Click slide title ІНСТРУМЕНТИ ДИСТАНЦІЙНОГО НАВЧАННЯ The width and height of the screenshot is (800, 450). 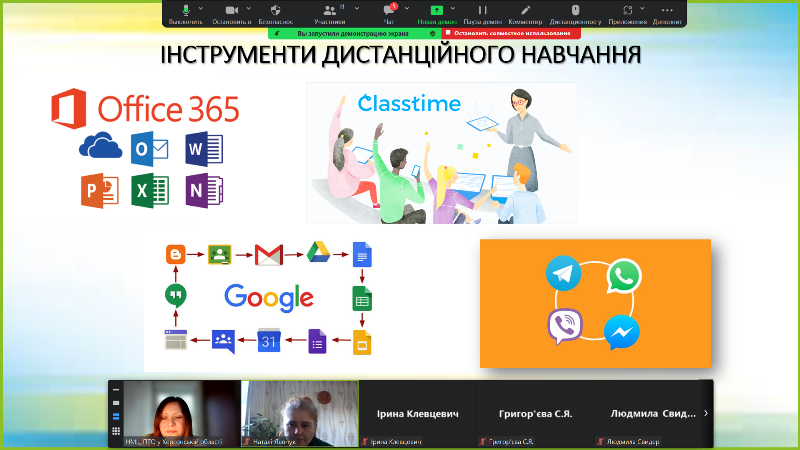pyautogui.click(x=401, y=55)
